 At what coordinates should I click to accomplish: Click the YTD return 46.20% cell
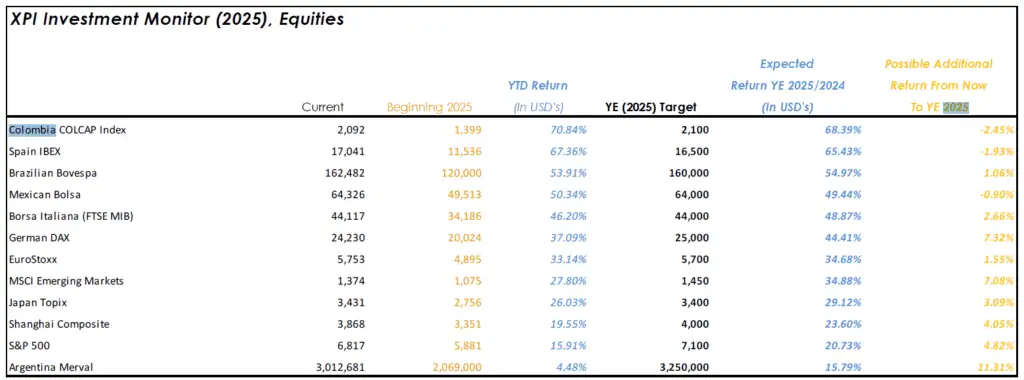coord(568,216)
